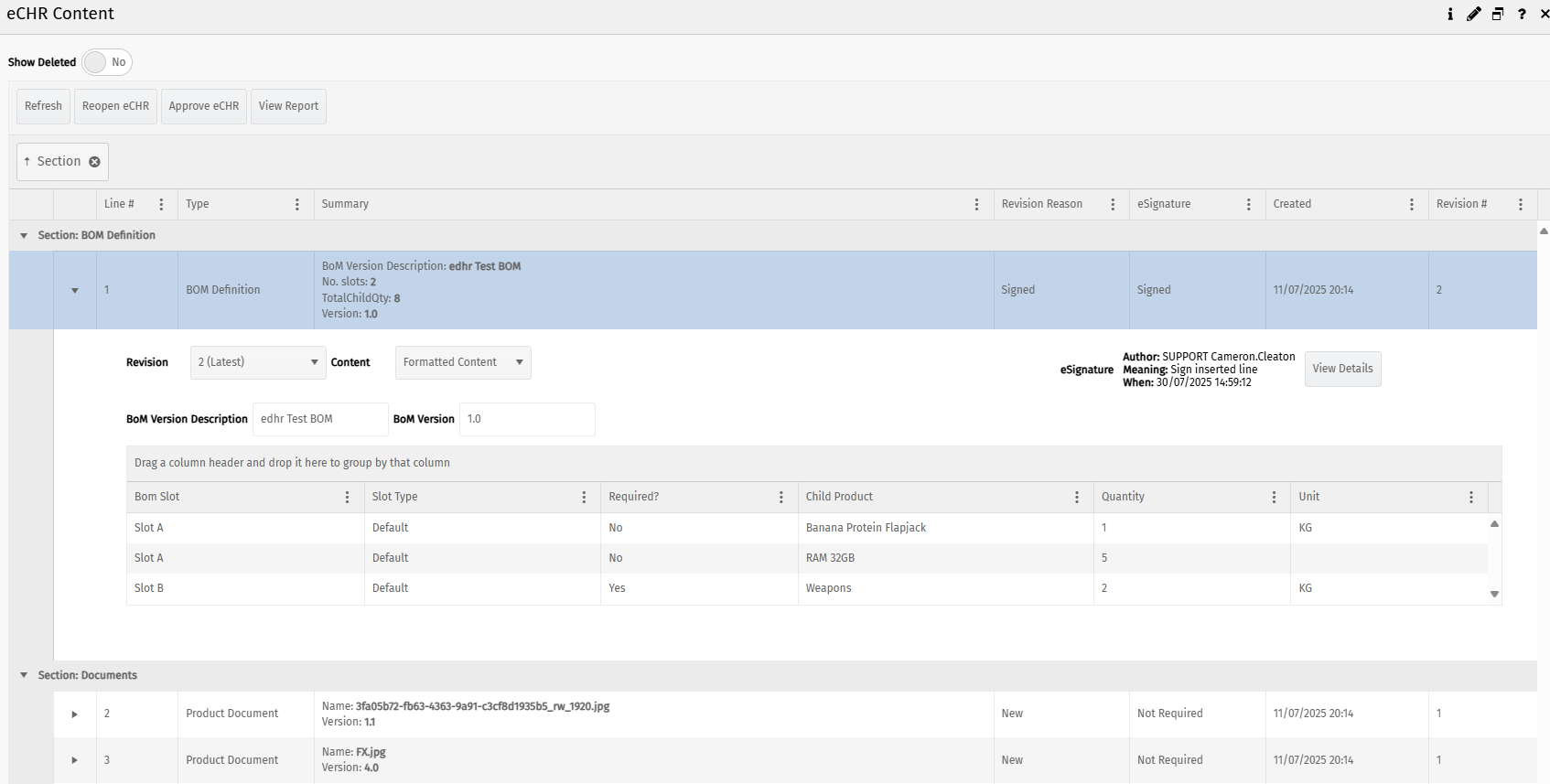Open the help question mark icon
The width and height of the screenshot is (1550, 784).
click(x=1522, y=14)
